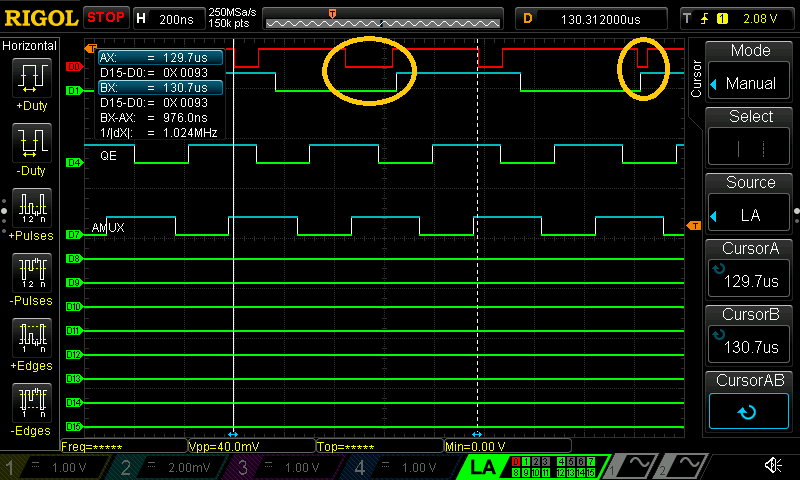Viewport: 800px width, 480px height.
Task: Select the +Duty measurement icon
Action: click(x=33, y=79)
